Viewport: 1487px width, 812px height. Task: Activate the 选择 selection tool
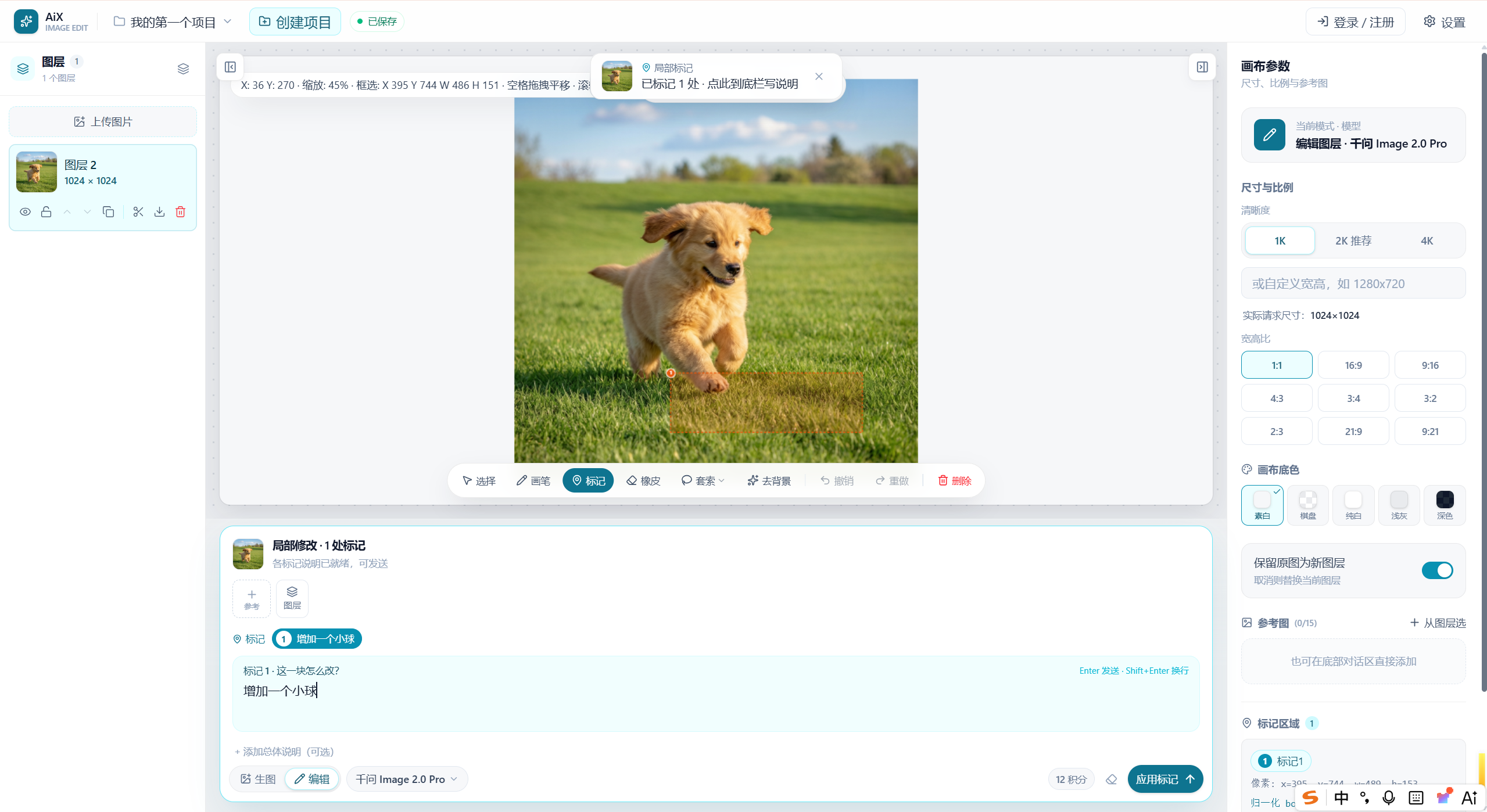[479, 481]
